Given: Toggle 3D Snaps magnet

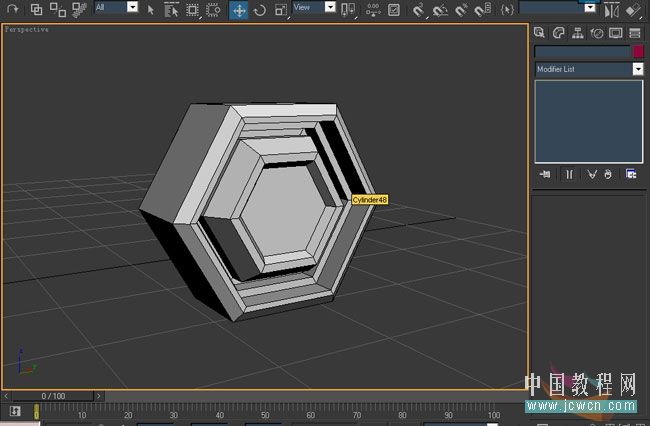Looking at the screenshot, I should click(419, 10).
